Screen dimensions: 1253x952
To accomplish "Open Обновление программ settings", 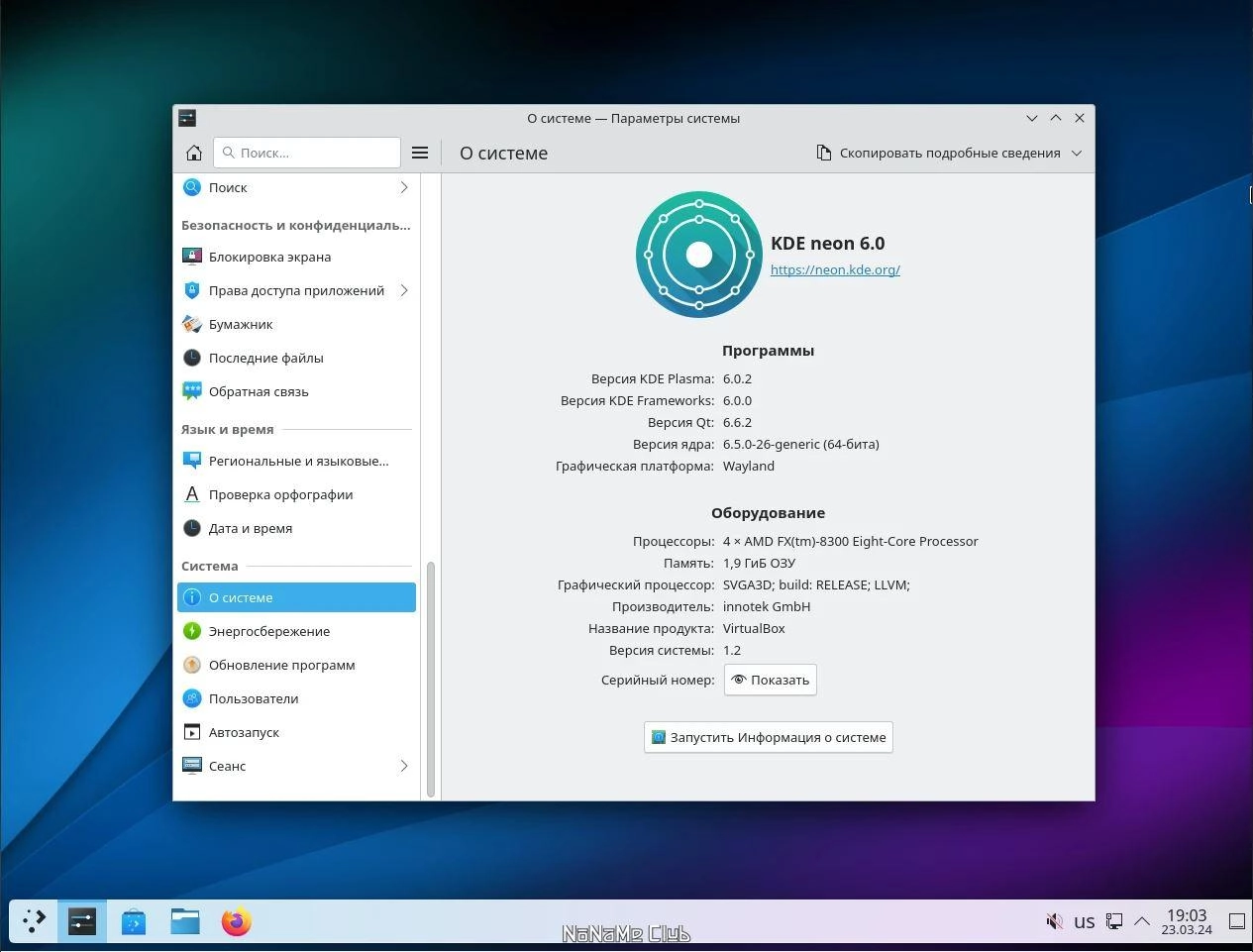I will pyautogui.click(x=296, y=665).
